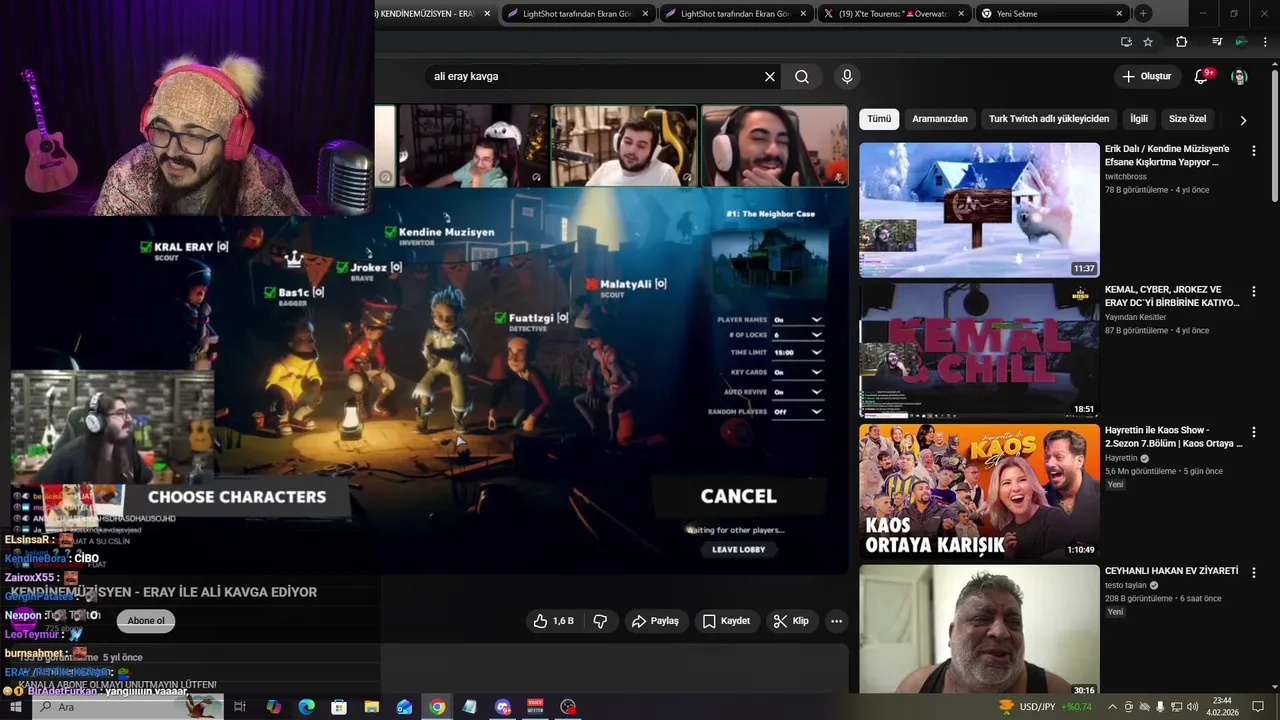The height and width of the screenshot is (720, 1280).
Task: Click Paylaş share button
Action: point(655,621)
